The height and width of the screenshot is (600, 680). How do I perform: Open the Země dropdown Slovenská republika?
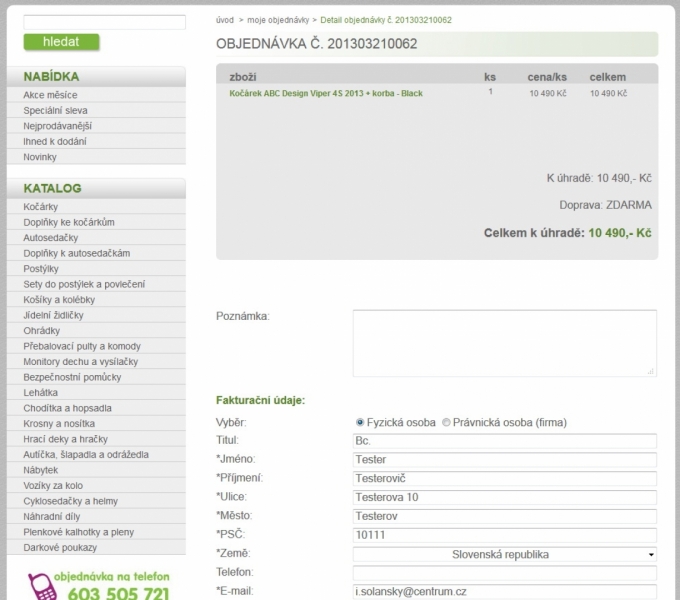click(505, 554)
